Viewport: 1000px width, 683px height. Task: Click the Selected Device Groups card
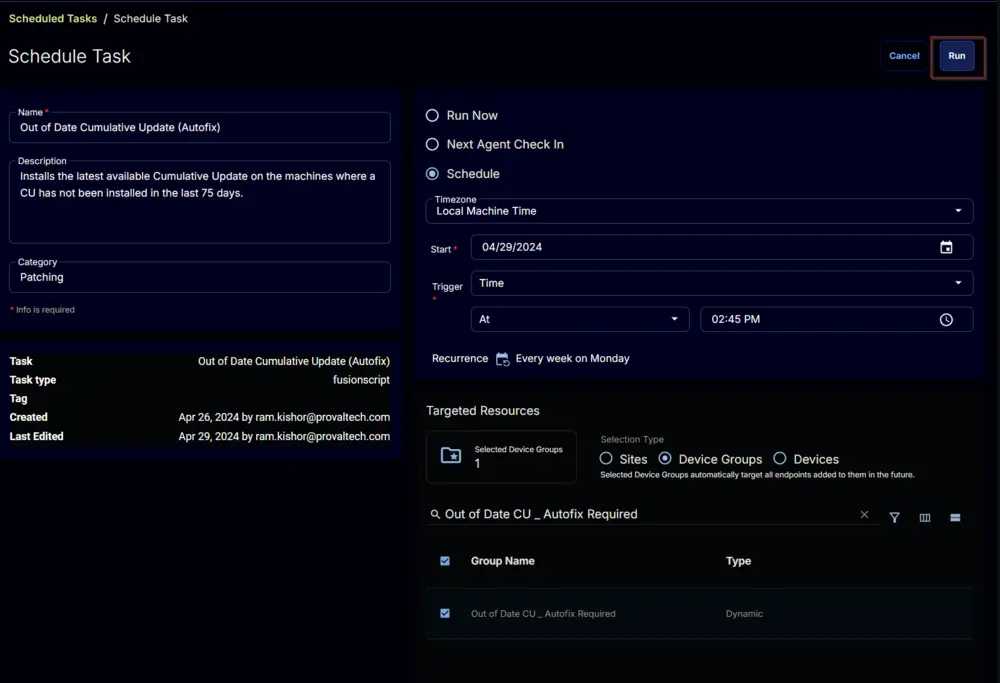point(501,457)
